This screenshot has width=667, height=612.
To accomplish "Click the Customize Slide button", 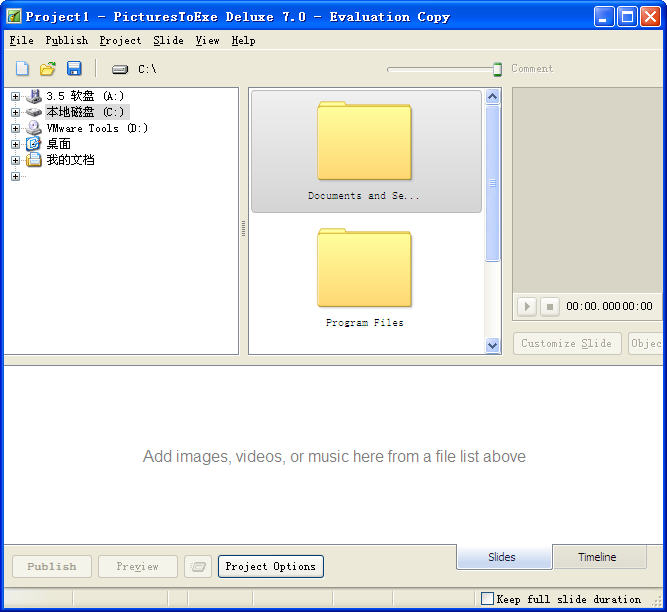I will (567, 343).
